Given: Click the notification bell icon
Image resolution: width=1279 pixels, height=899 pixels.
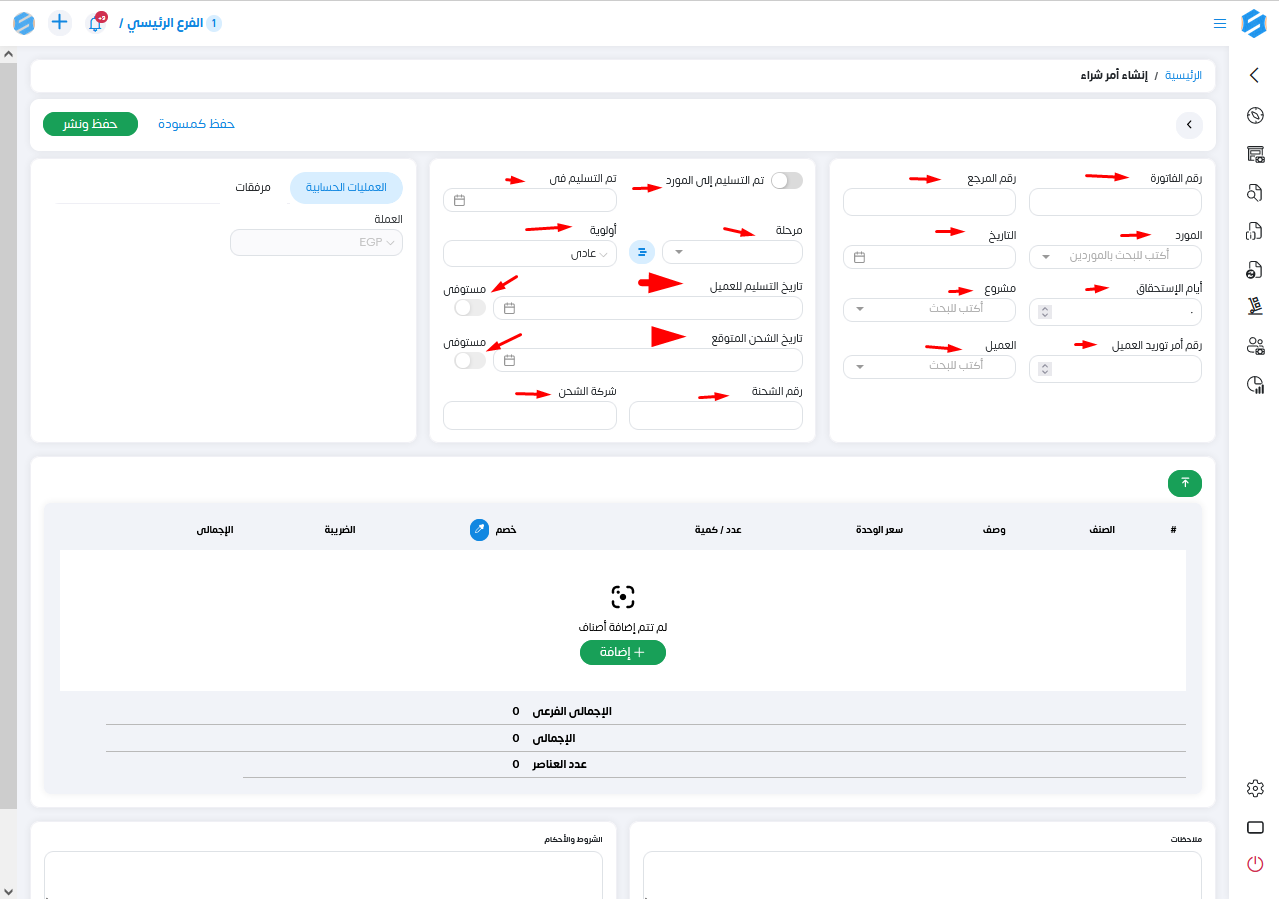Looking at the screenshot, I should [x=96, y=23].
